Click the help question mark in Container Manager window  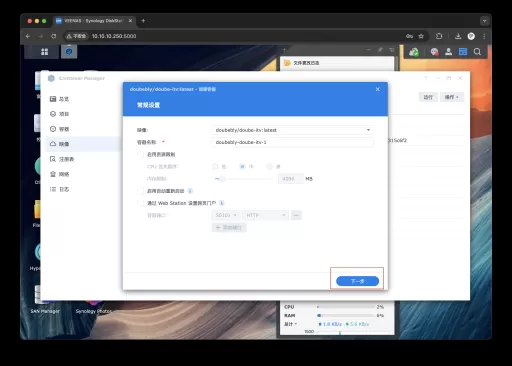point(426,78)
